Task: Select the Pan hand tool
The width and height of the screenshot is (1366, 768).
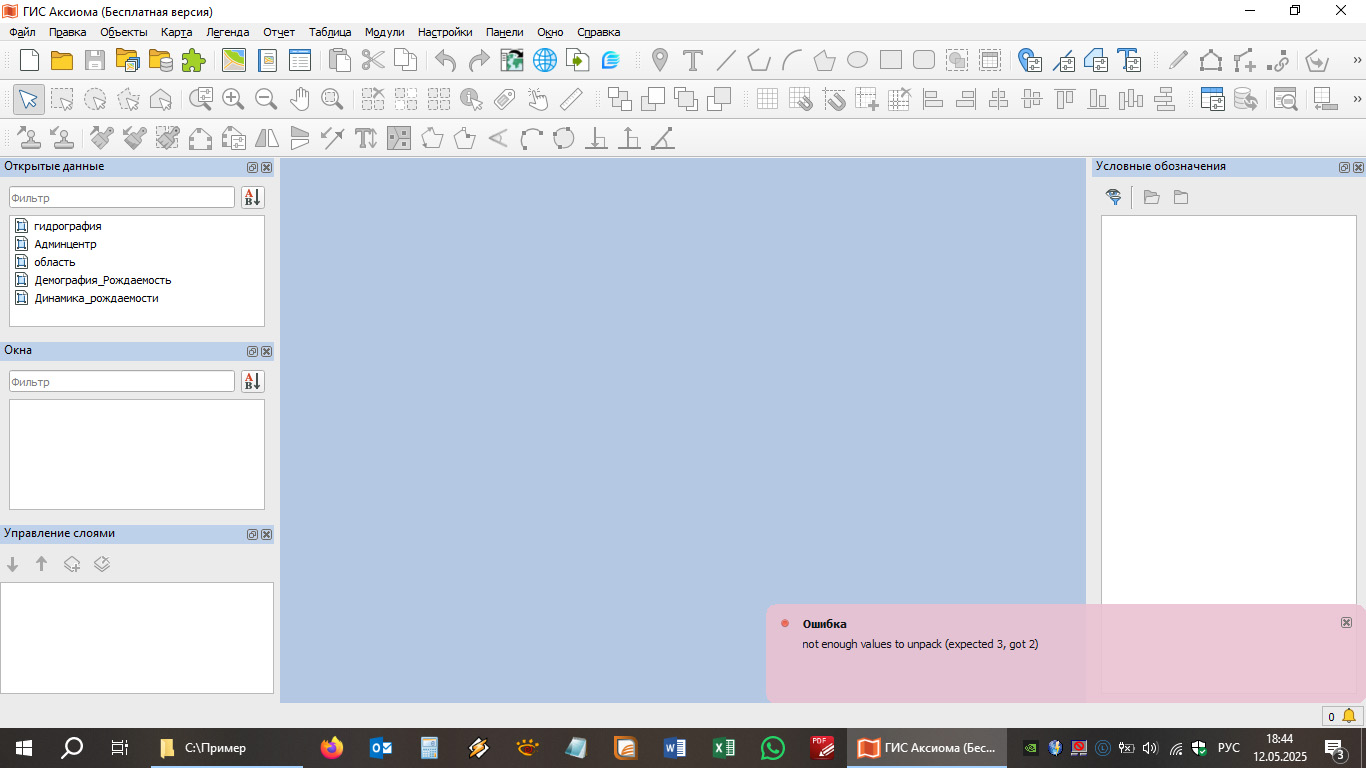Action: click(299, 99)
